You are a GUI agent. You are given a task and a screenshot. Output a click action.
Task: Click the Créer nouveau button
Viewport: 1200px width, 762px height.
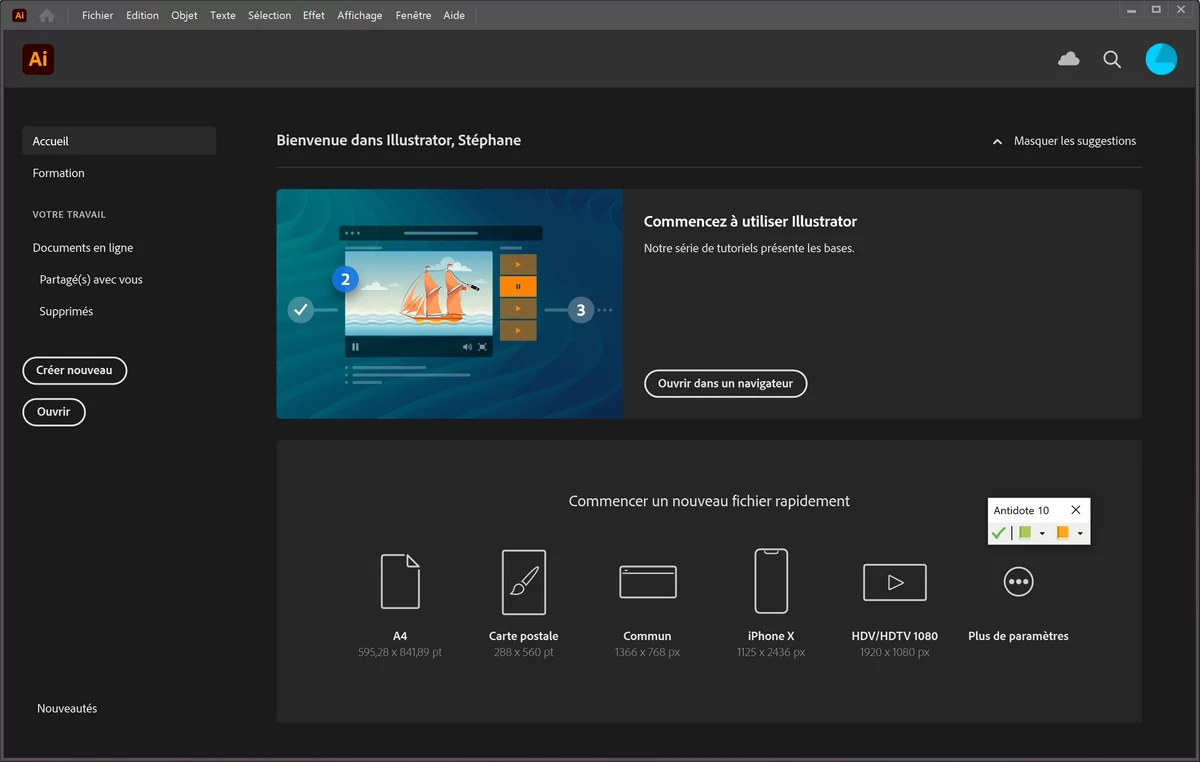click(75, 370)
